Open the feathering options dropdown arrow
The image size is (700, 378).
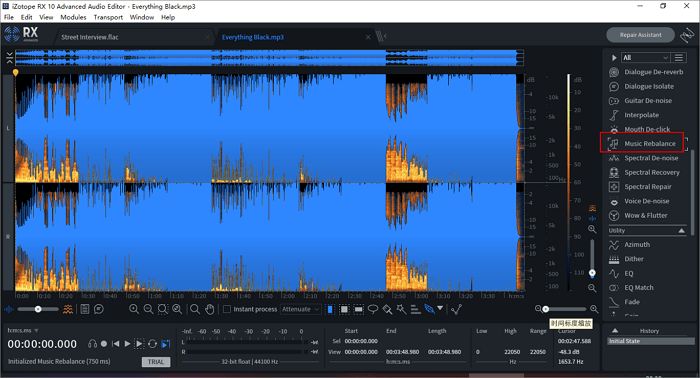440,308
